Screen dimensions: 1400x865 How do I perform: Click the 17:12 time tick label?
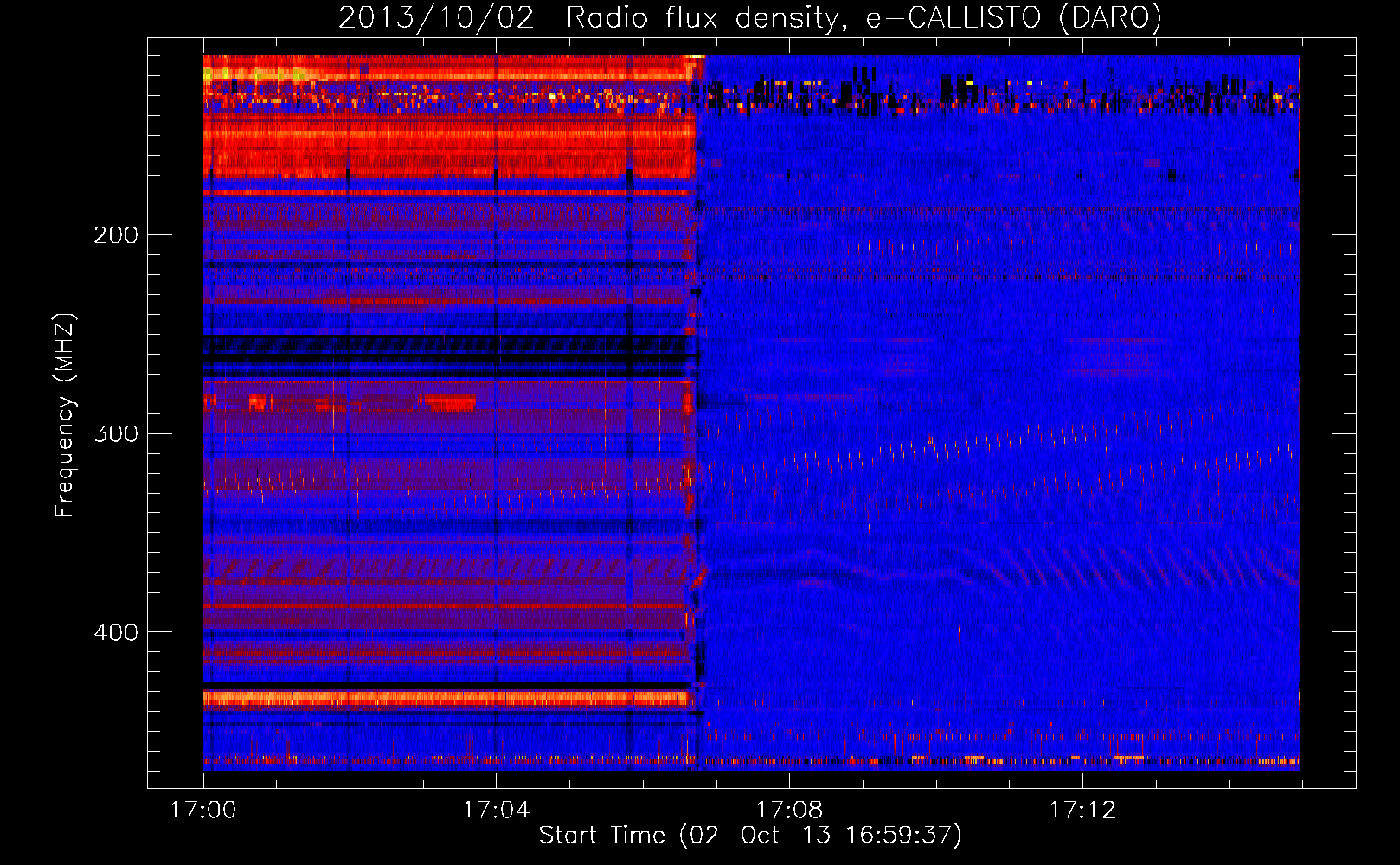click(1082, 811)
